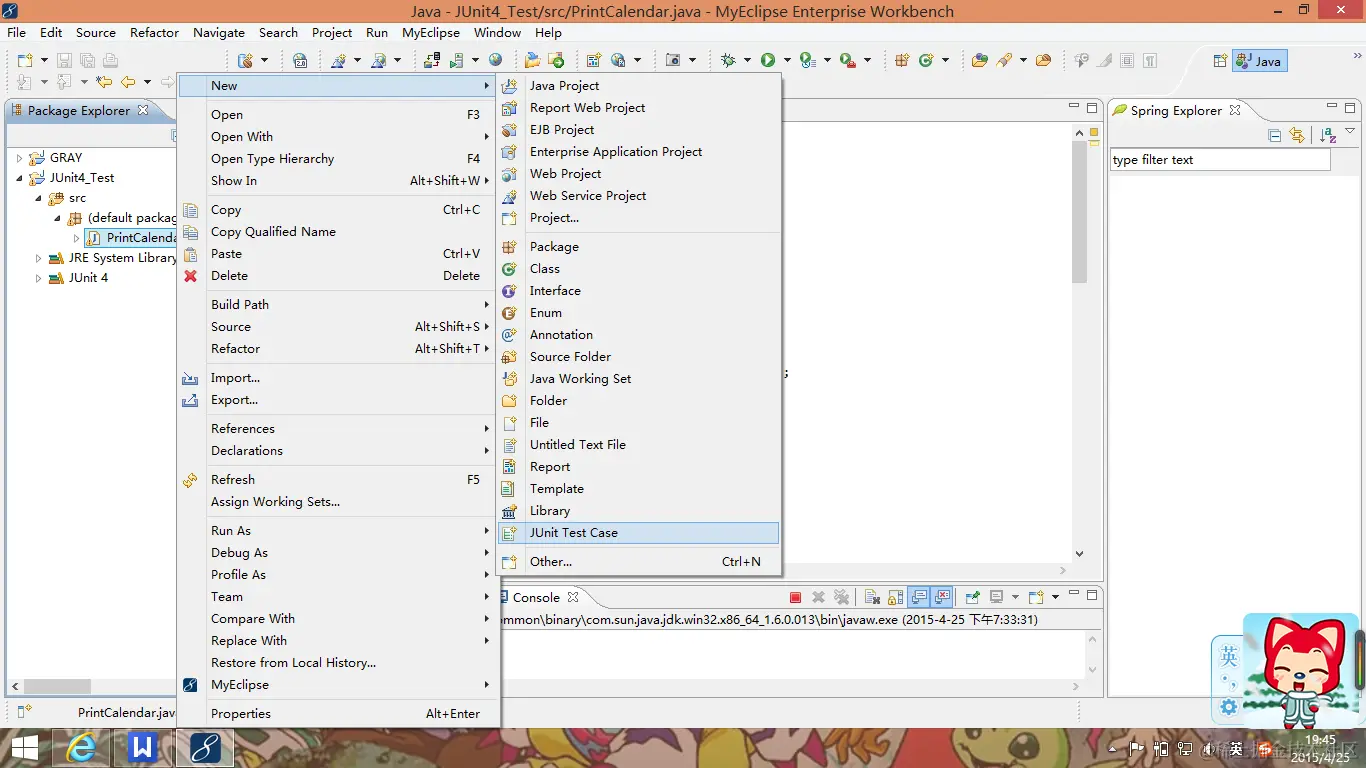Expand the JRE System Library node

pyautogui.click(x=39, y=258)
